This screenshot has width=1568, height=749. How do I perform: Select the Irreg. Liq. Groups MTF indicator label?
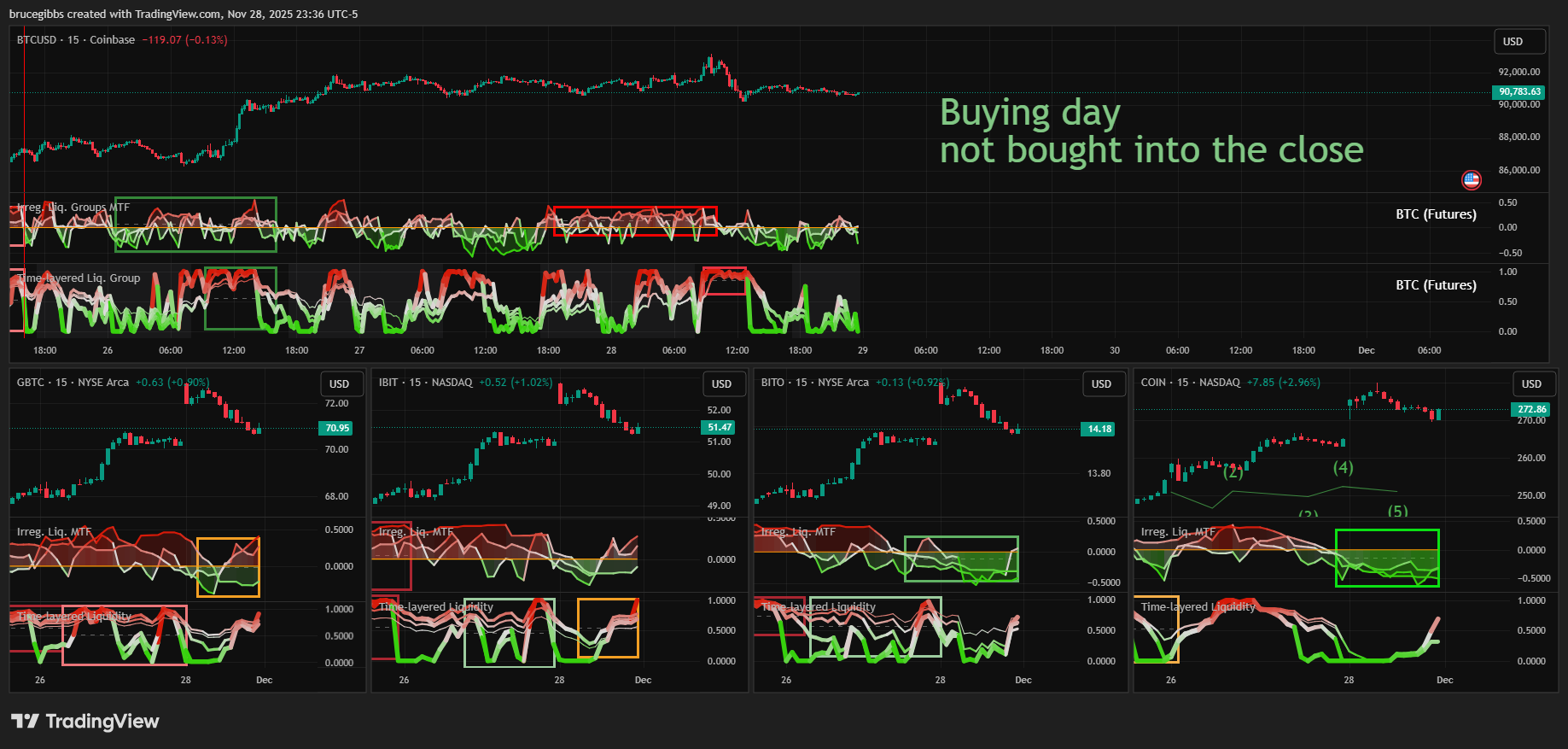click(x=73, y=208)
